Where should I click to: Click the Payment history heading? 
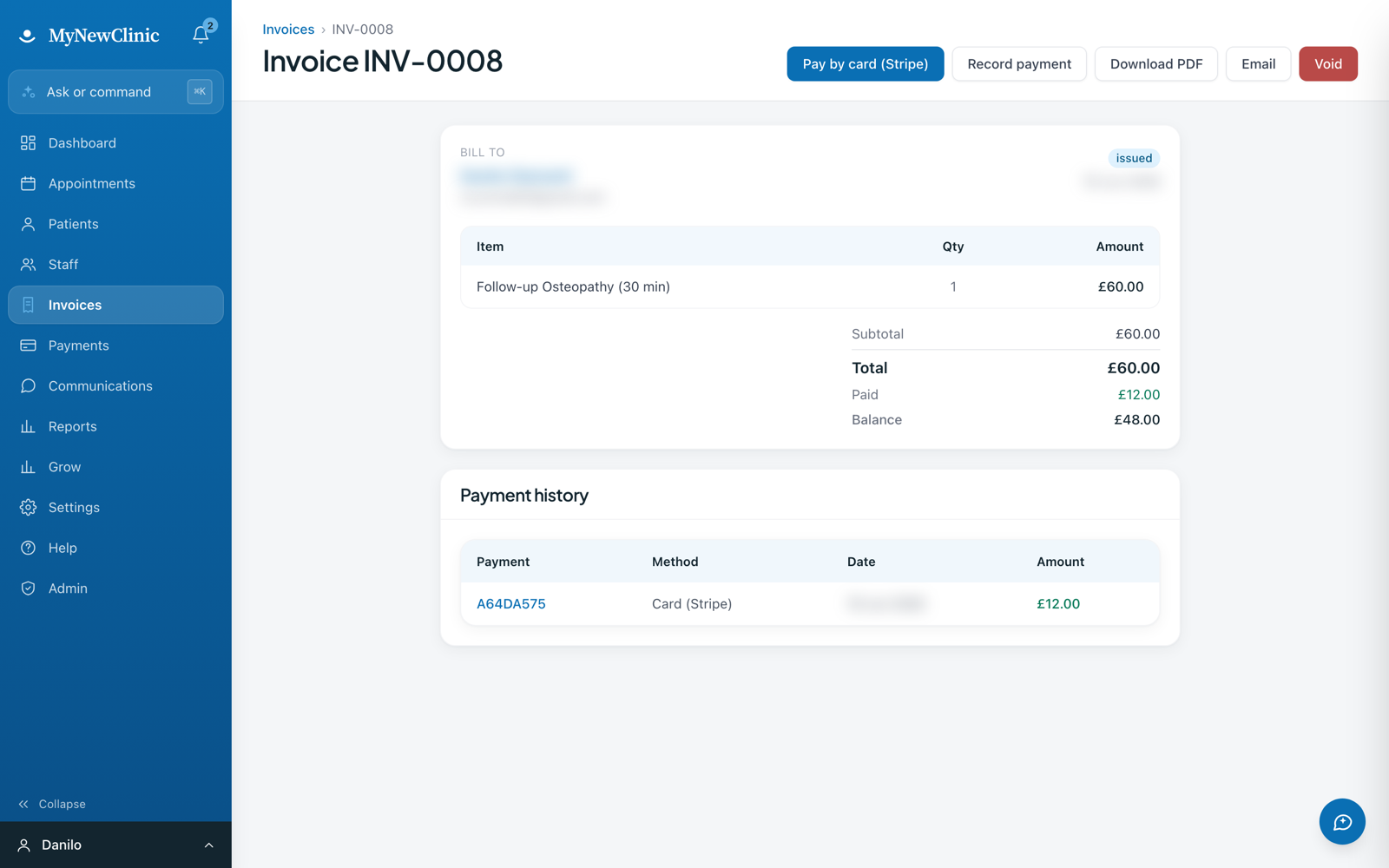click(x=524, y=495)
